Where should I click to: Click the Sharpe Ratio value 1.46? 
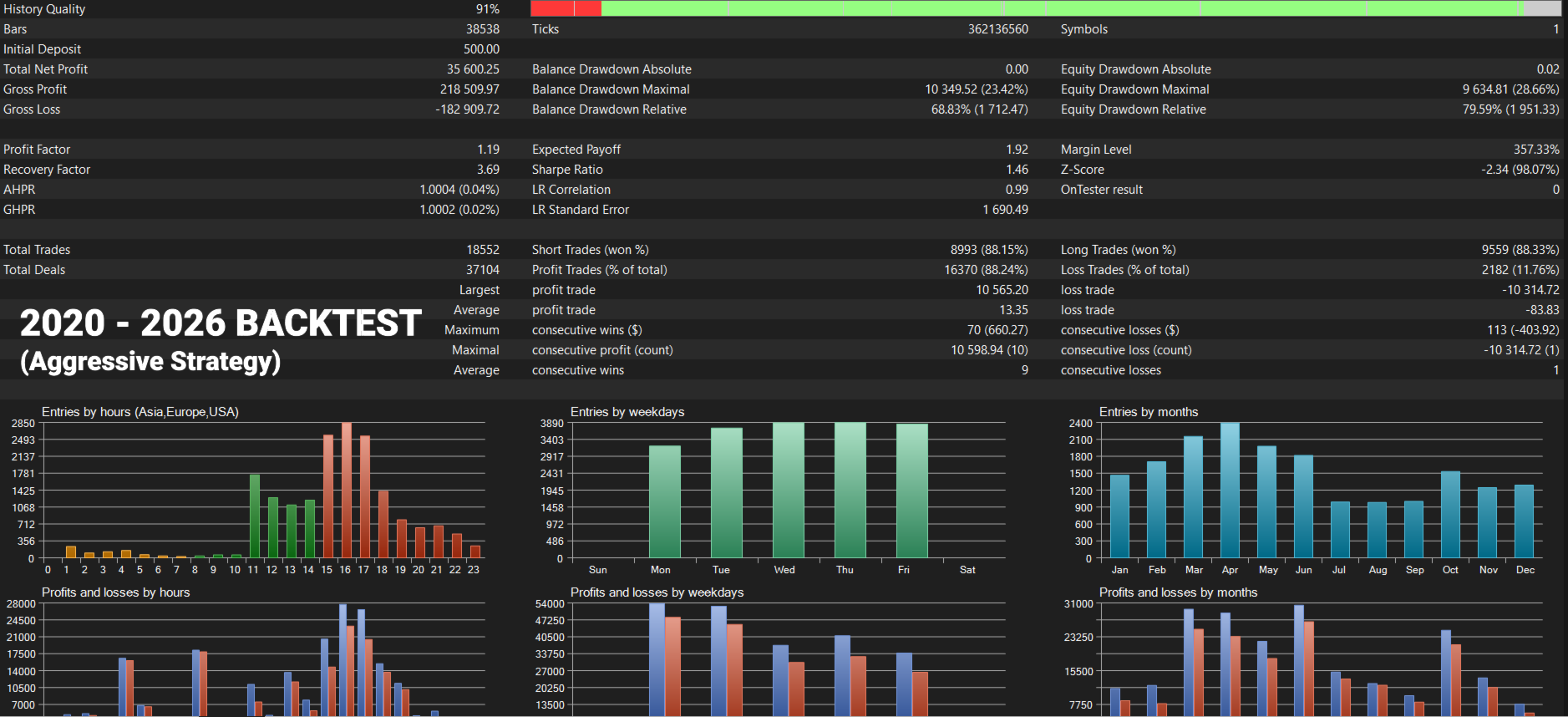pos(1017,170)
